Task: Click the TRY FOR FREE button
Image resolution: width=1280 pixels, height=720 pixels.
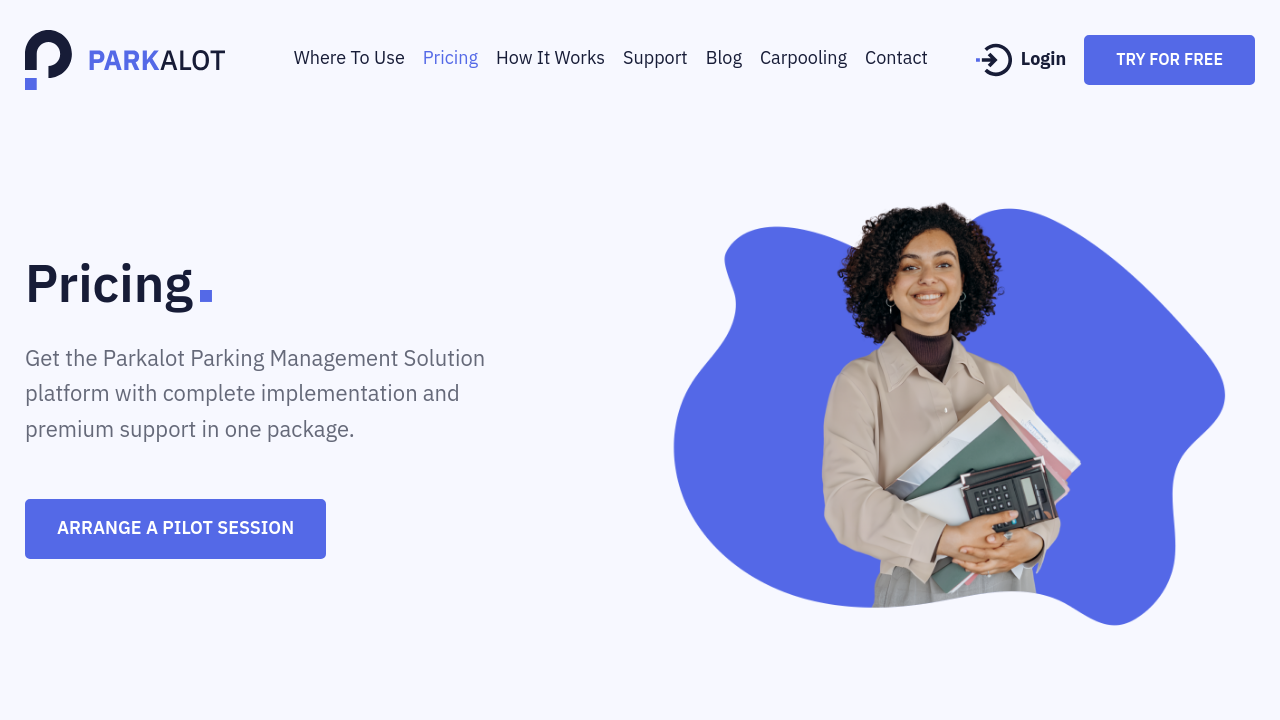Action: coord(1169,60)
